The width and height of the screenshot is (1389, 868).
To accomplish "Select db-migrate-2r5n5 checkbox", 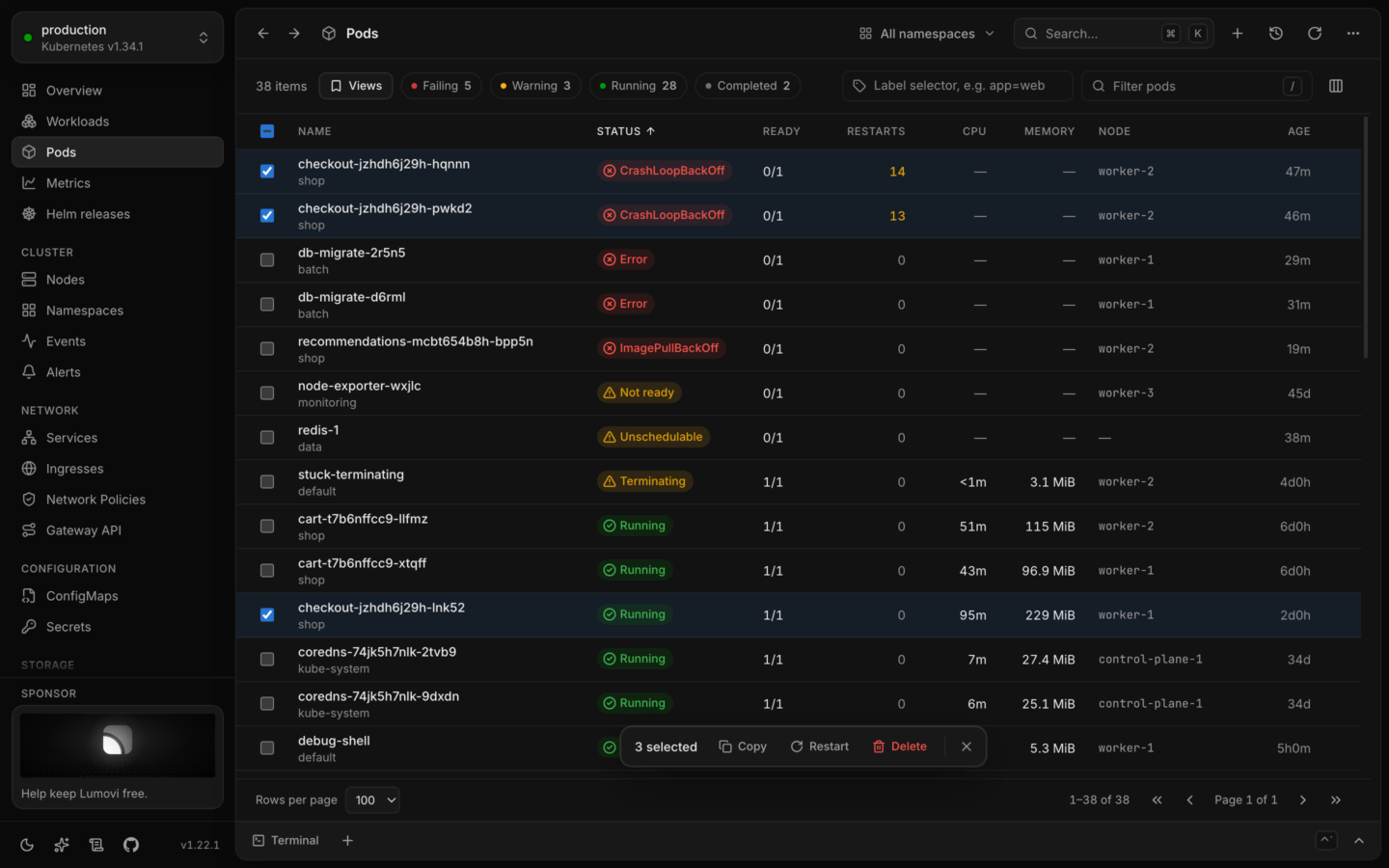I will pos(267,260).
